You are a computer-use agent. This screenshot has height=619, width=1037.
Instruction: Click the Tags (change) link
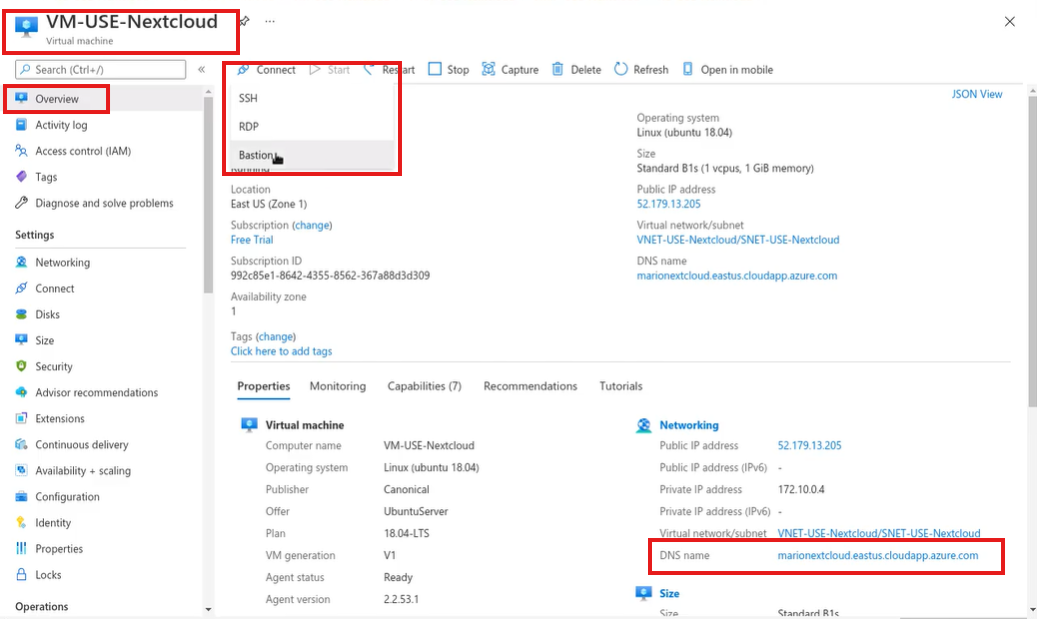click(276, 337)
